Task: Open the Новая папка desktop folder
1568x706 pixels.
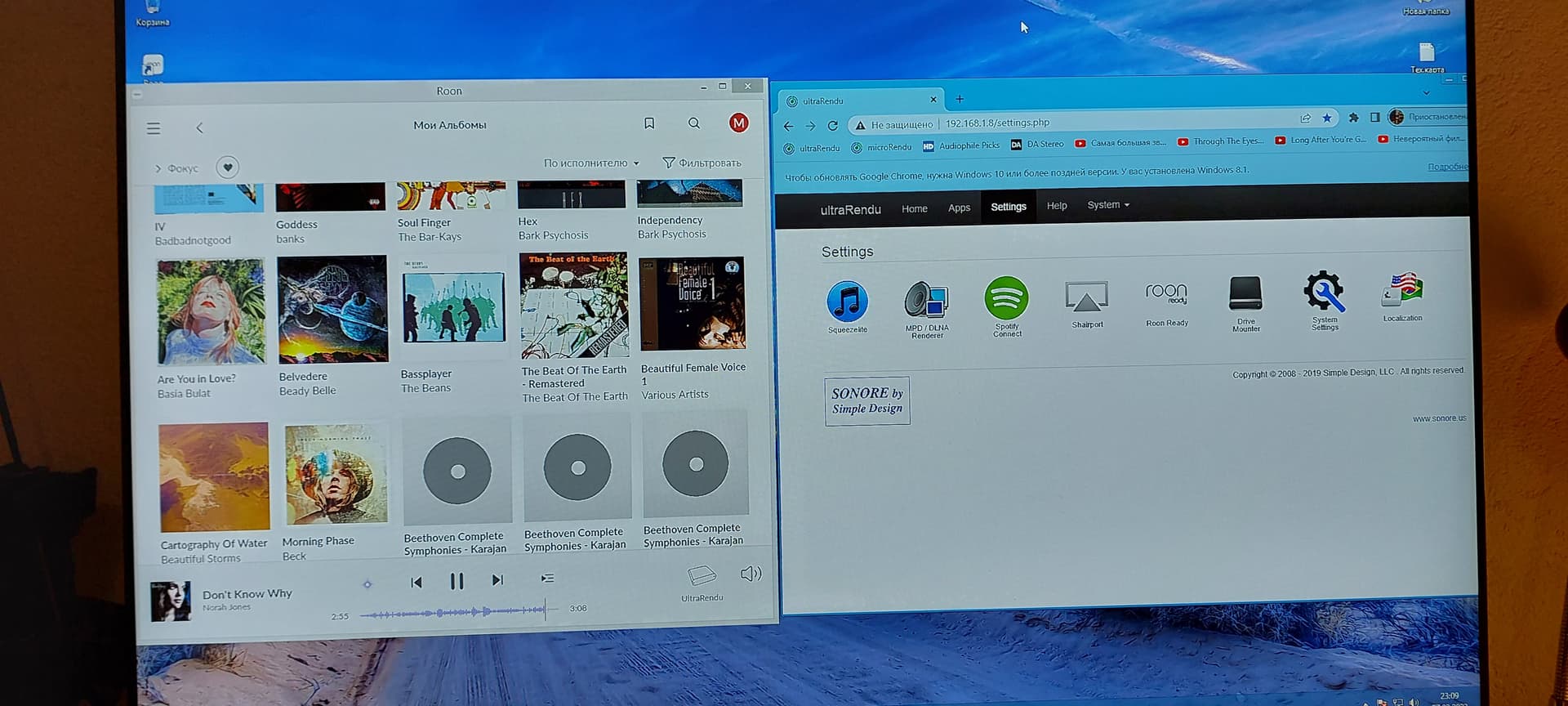Action: pyautogui.click(x=1425, y=8)
